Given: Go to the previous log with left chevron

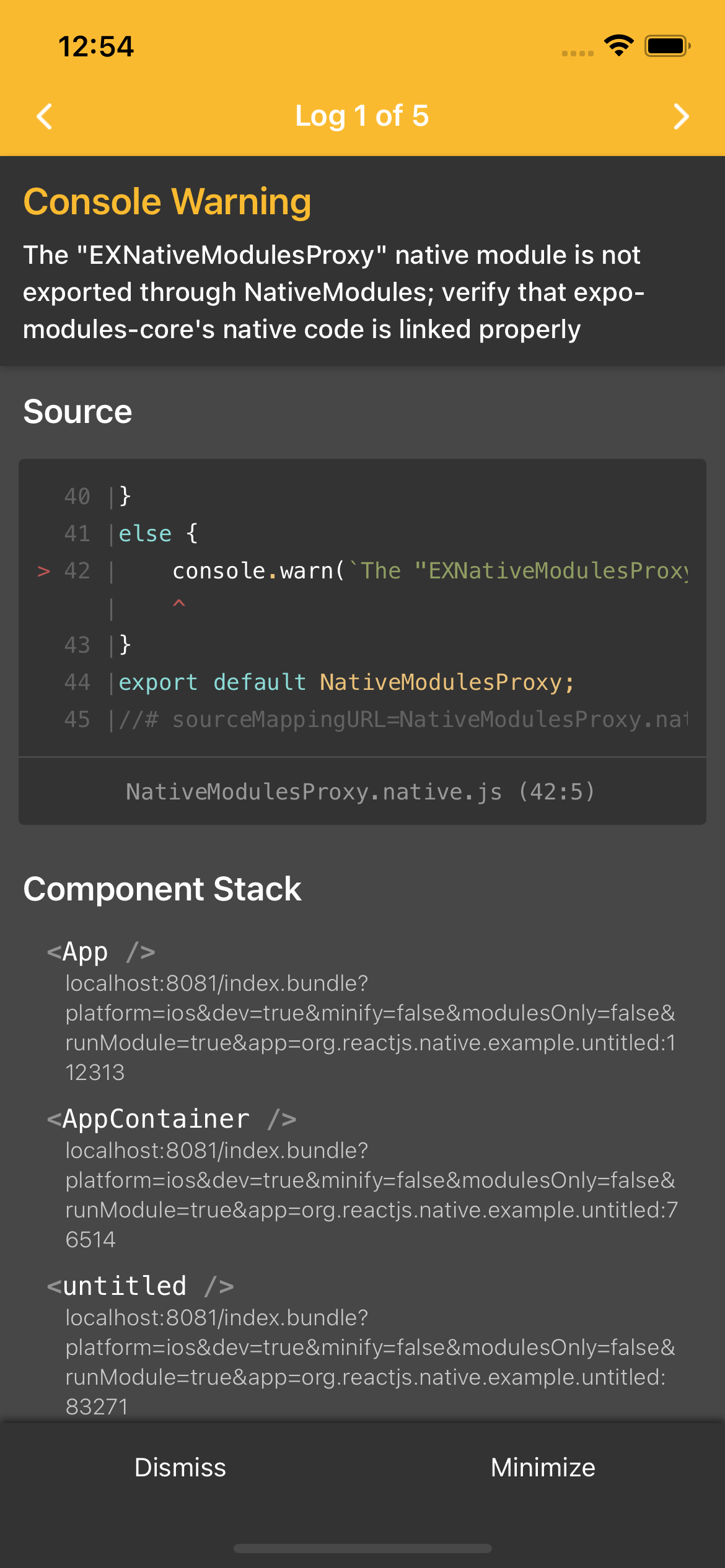Looking at the screenshot, I should [x=45, y=116].
